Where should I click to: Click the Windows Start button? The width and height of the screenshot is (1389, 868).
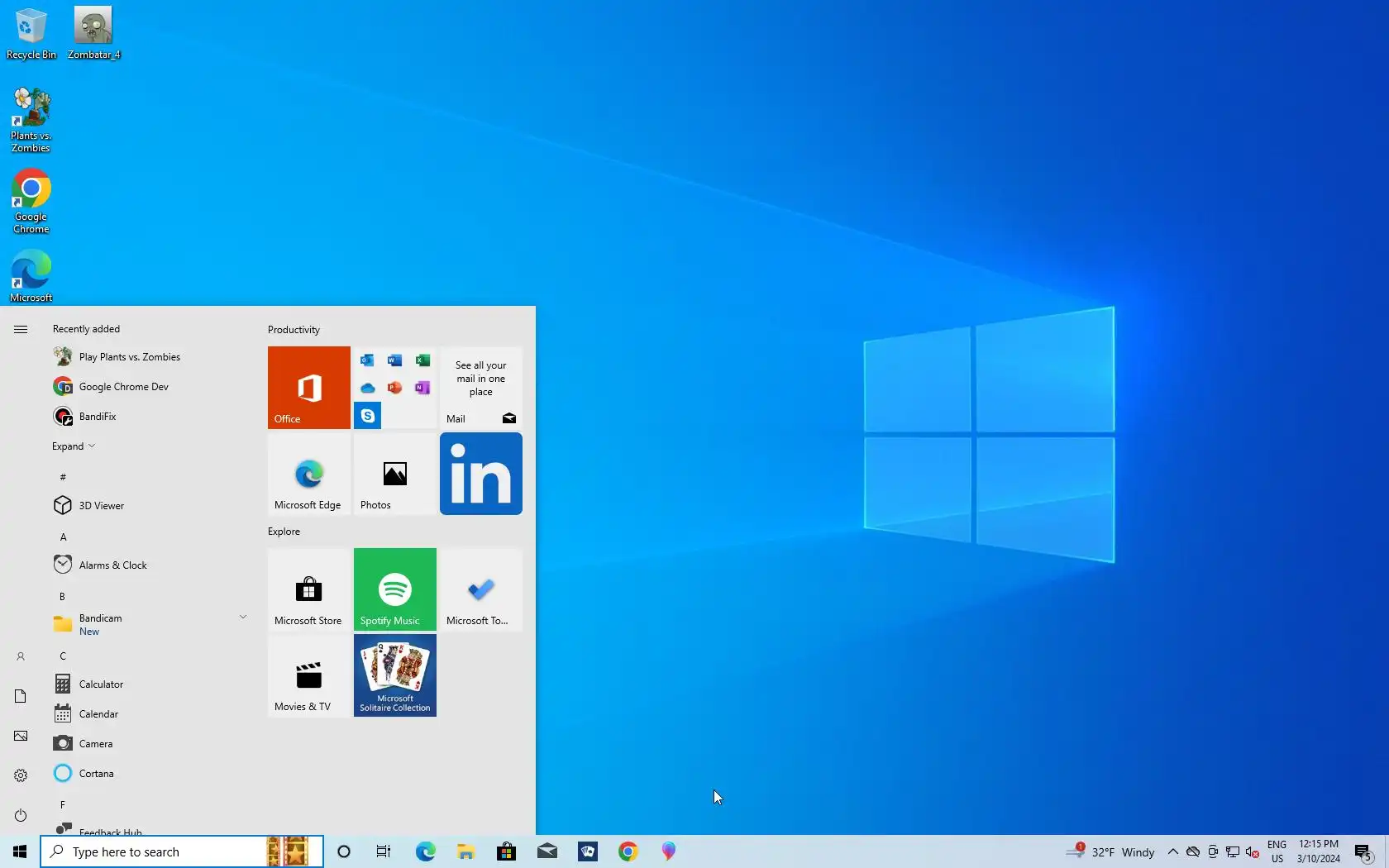[x=20, y=851]
